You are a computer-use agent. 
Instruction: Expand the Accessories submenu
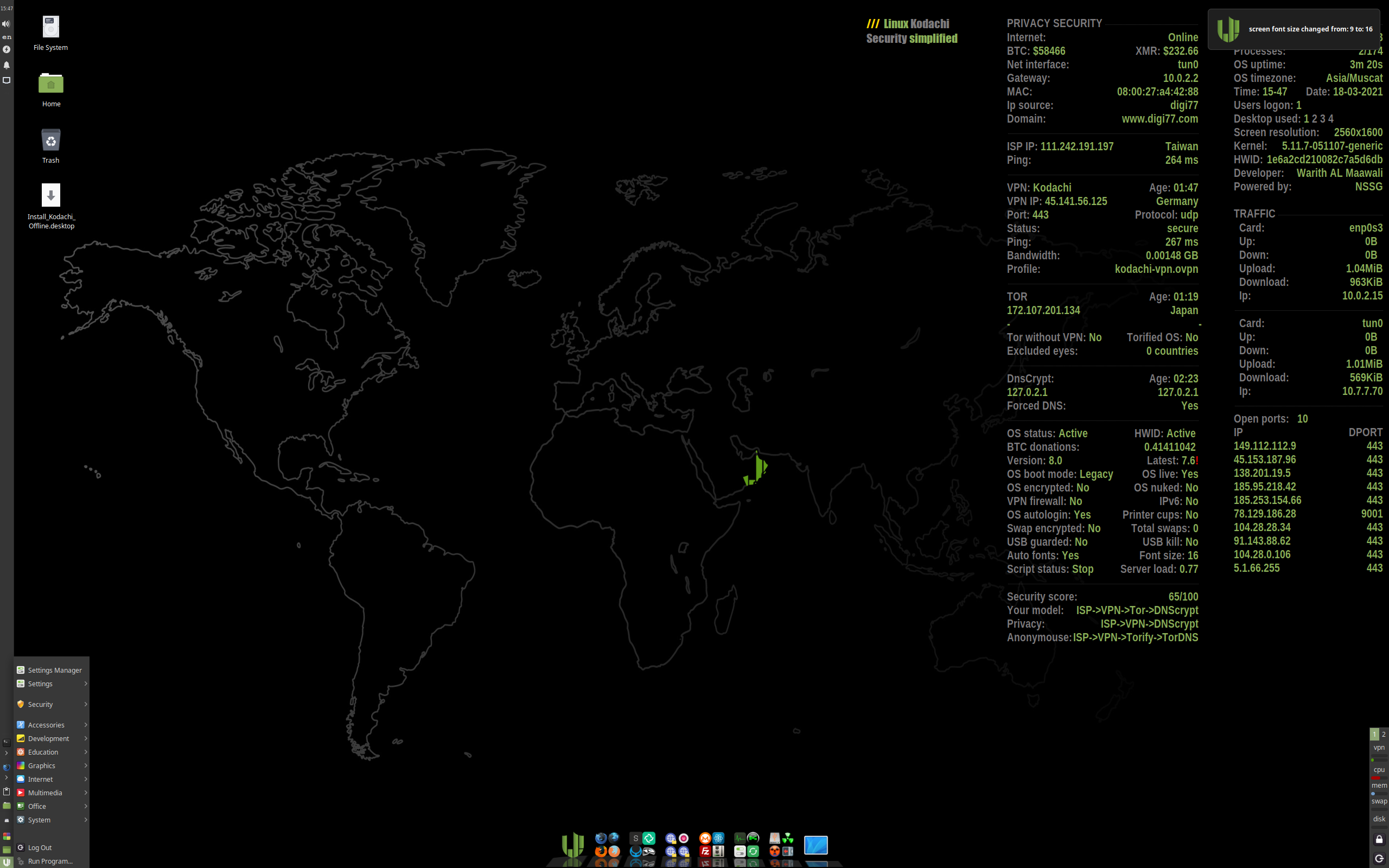pos(52,725)
